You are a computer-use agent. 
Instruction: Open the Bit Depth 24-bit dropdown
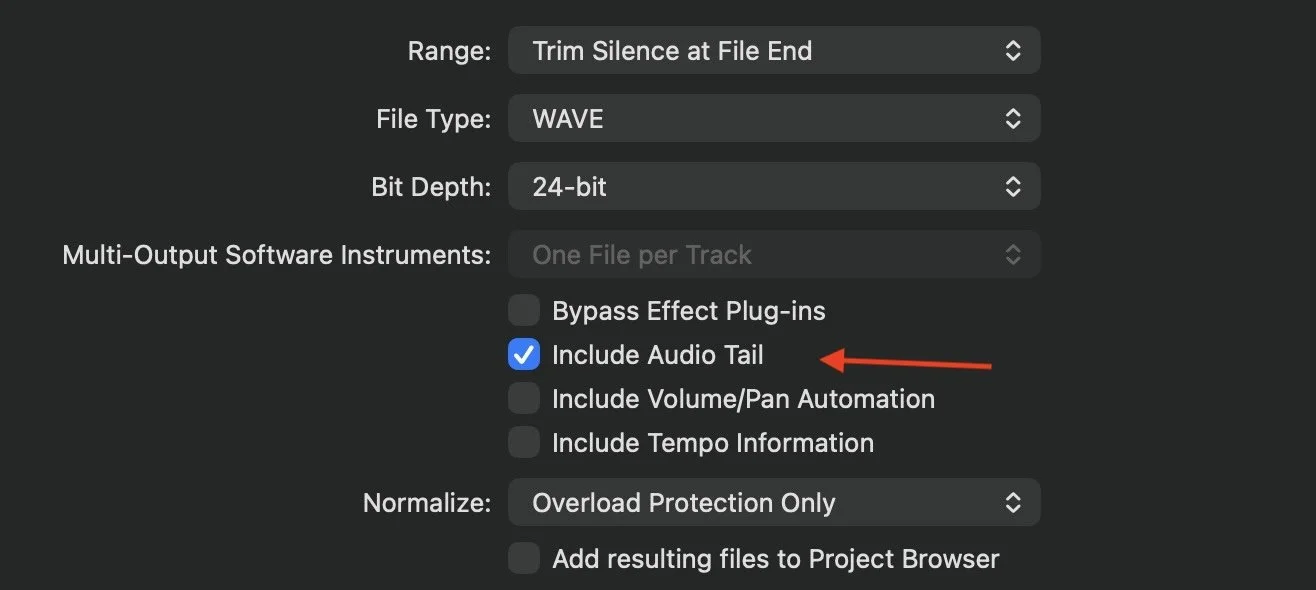point(773,186)
